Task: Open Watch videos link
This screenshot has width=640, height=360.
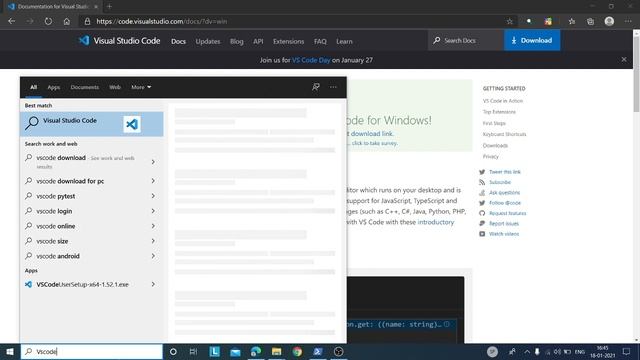Action: 504,234
